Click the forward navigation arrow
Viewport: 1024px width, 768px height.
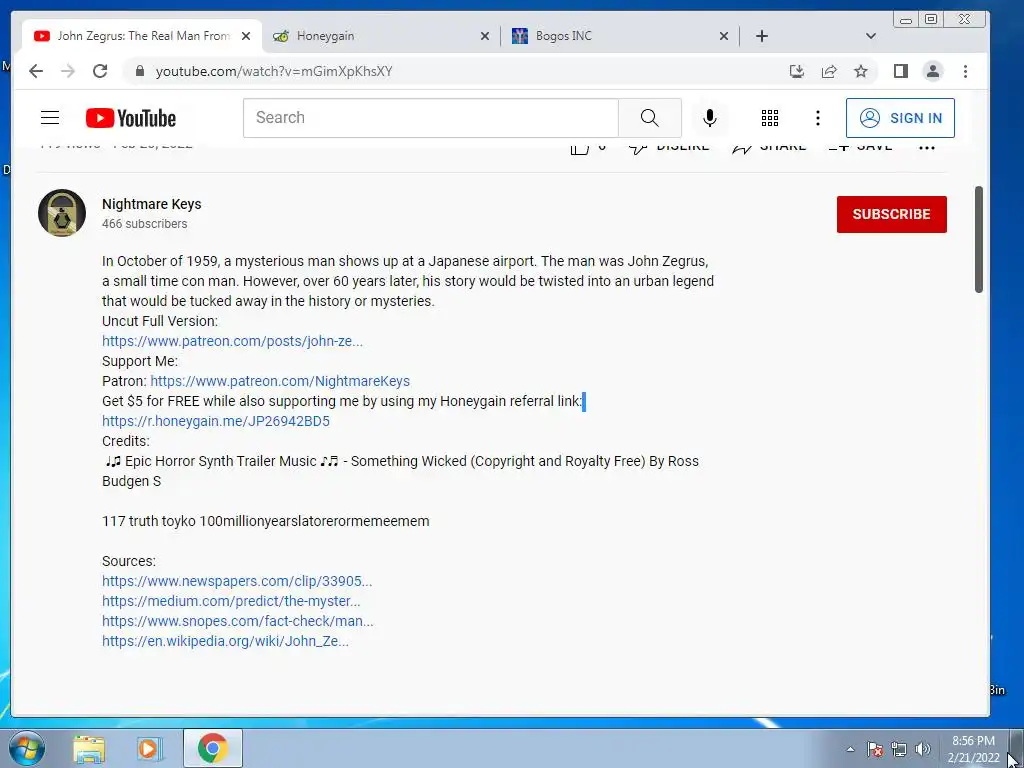[x=68, y=71]
